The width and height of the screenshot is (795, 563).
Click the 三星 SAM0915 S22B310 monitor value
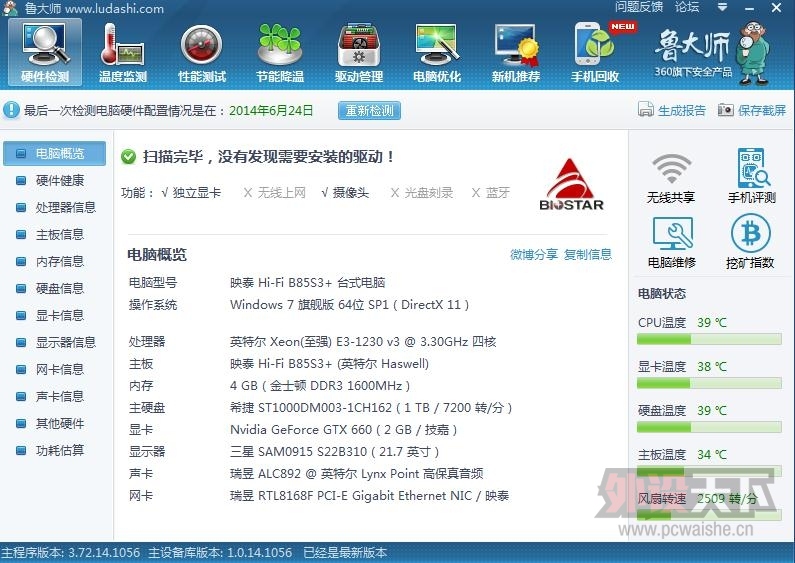[x=335, y=451]
